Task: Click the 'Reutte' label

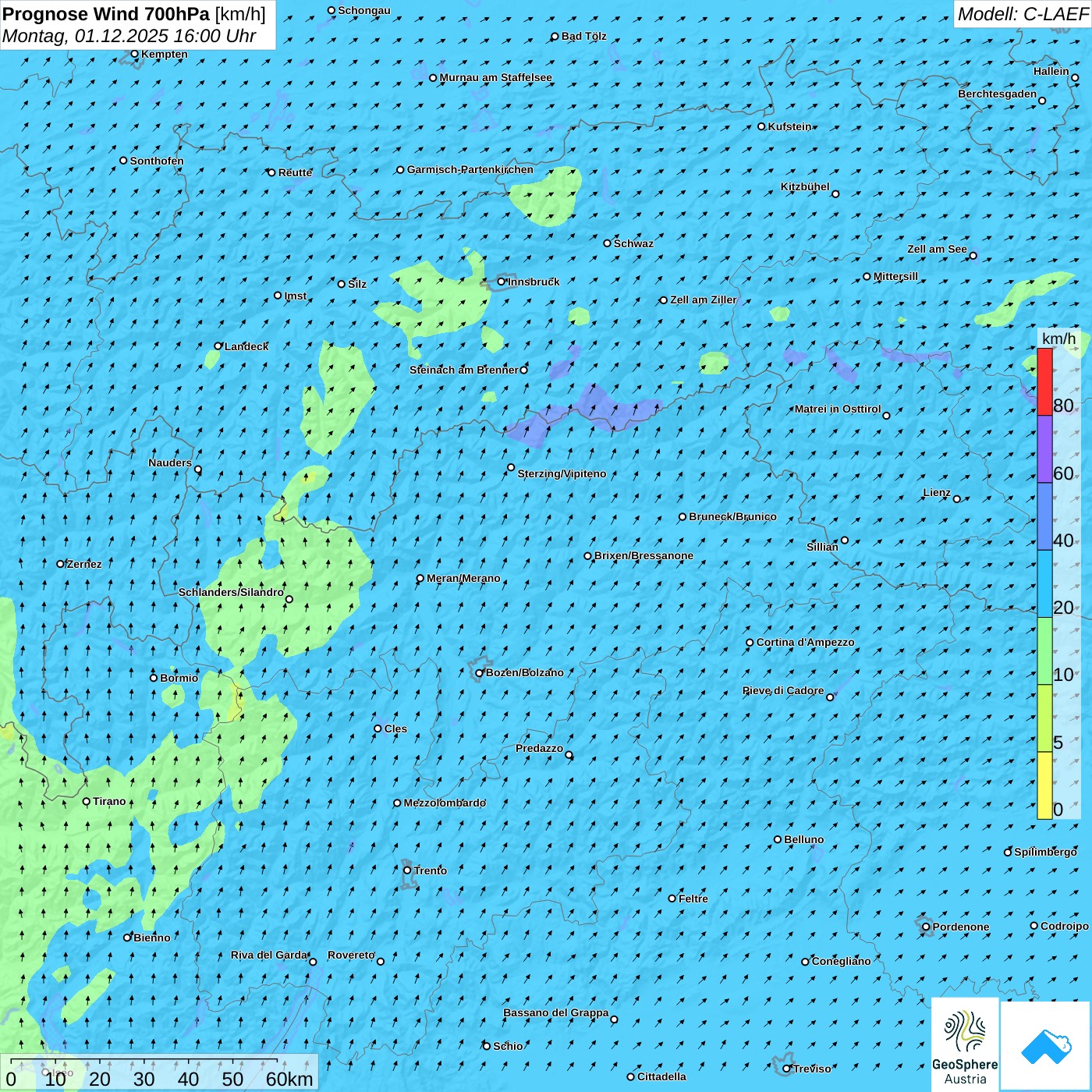Action: coord(296,173)
